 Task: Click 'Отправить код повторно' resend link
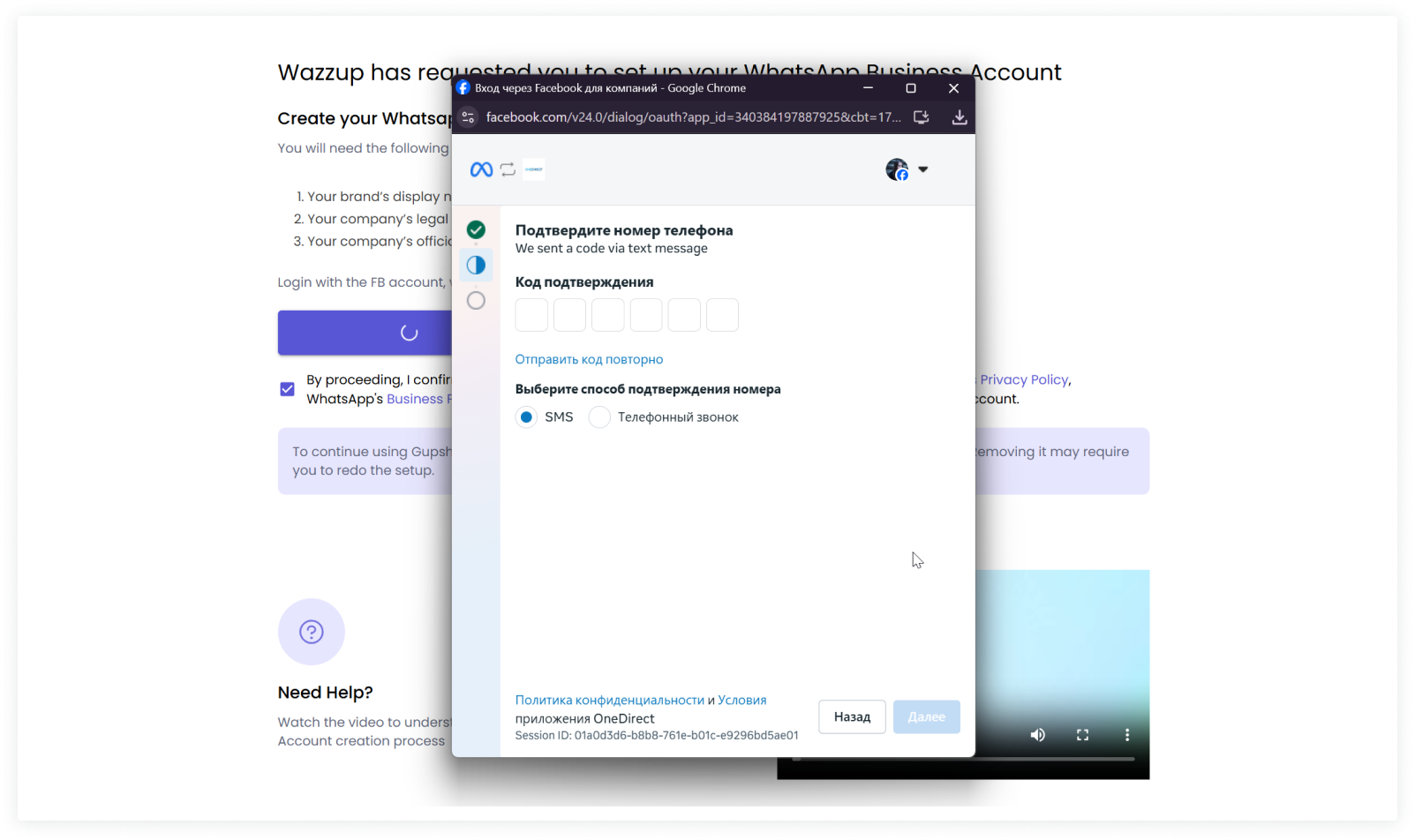589,360
